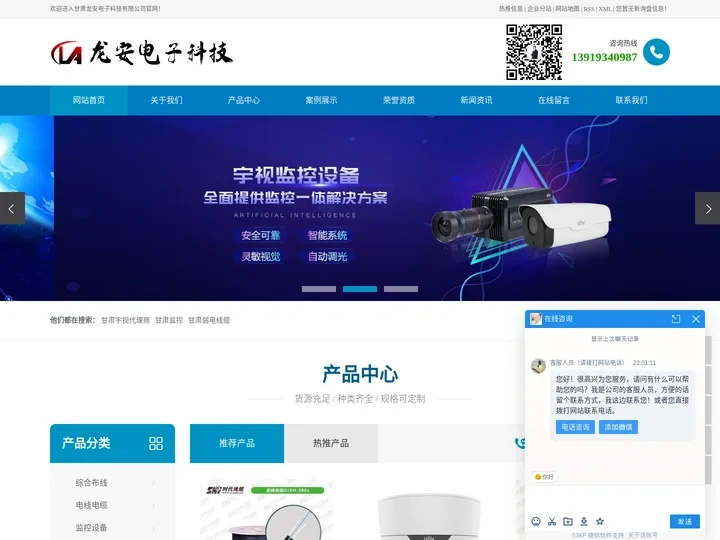
Task: Open 联系我们 navigation item
Action: point(631,100)
